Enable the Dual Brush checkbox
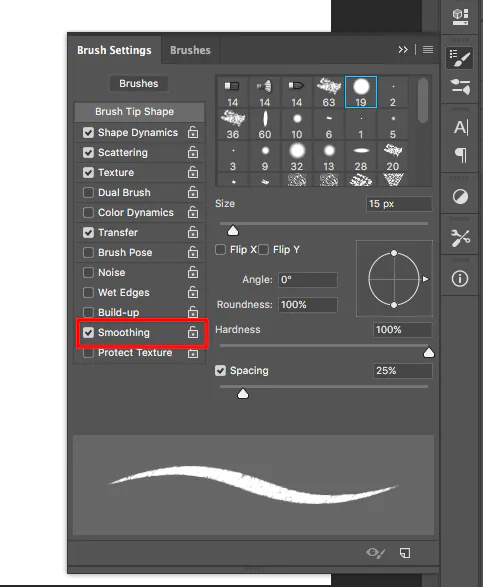 tap(88, 192)
